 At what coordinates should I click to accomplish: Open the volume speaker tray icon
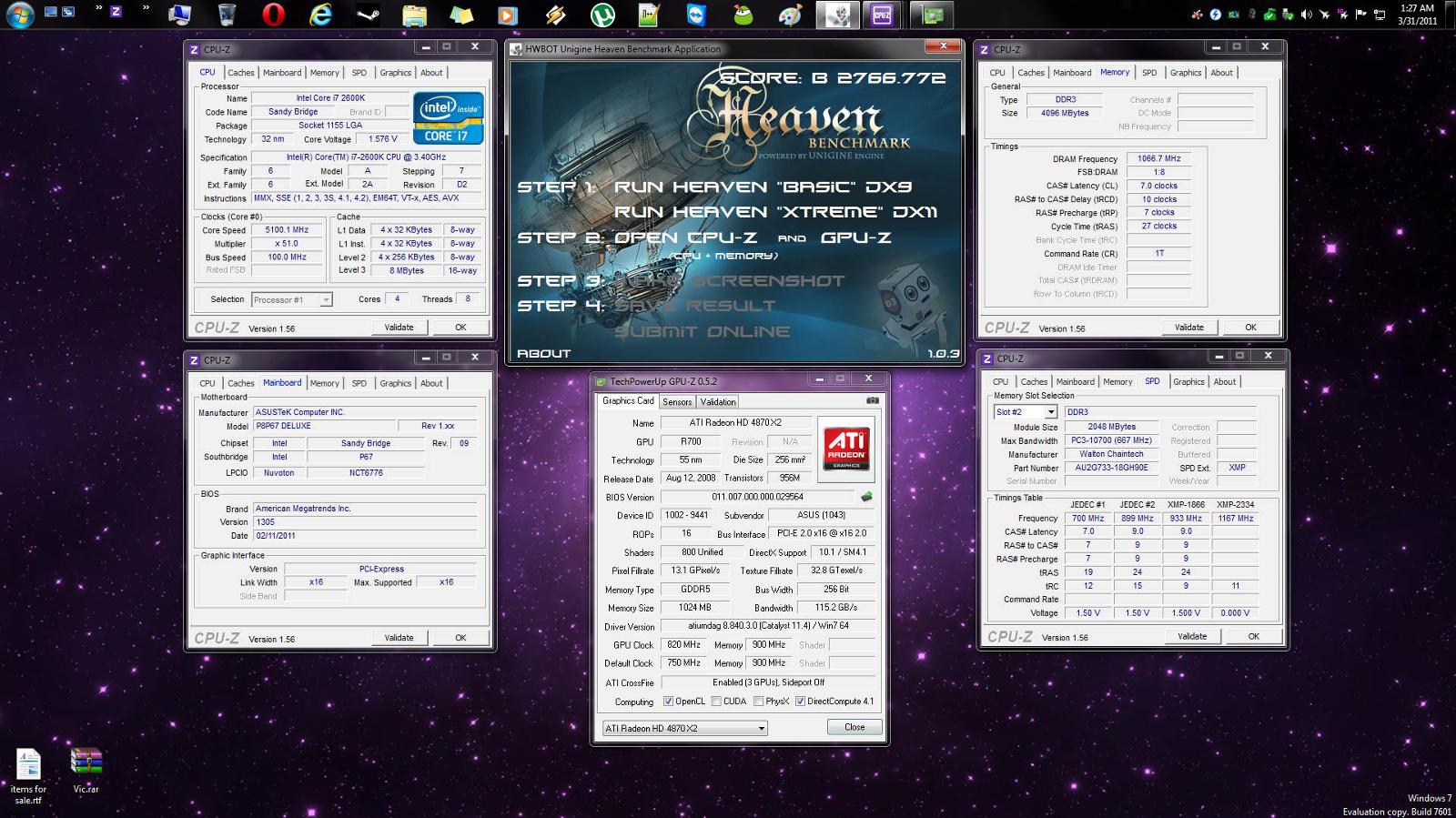pyautogui.click(x=1307, y=14)
